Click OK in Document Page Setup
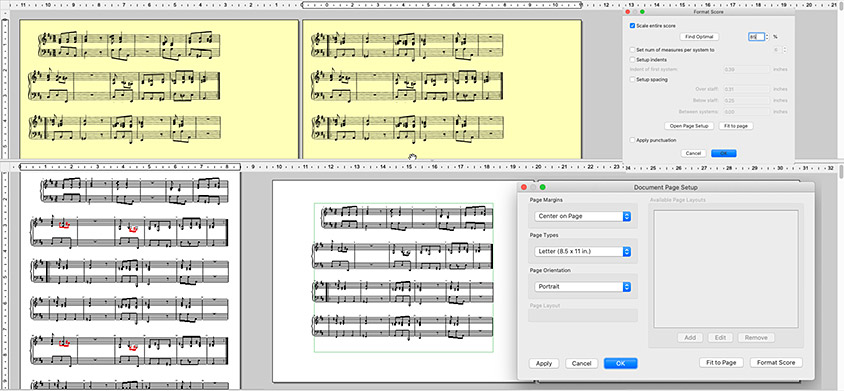The width and height of the screenshot is (844, 391). click(621, 364)
